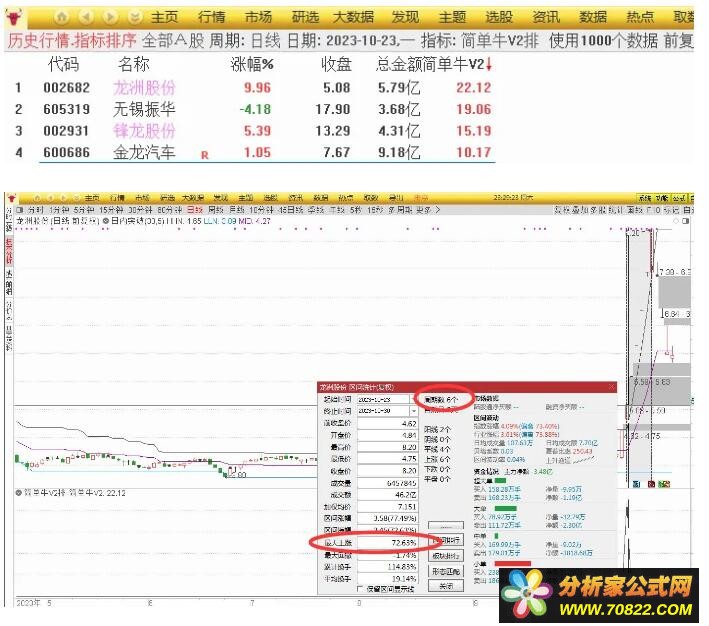The height and width of the screenshot is (626, 709).
Task: Click the 板块排行 button in dialog
Action: (x=446, y=556)
